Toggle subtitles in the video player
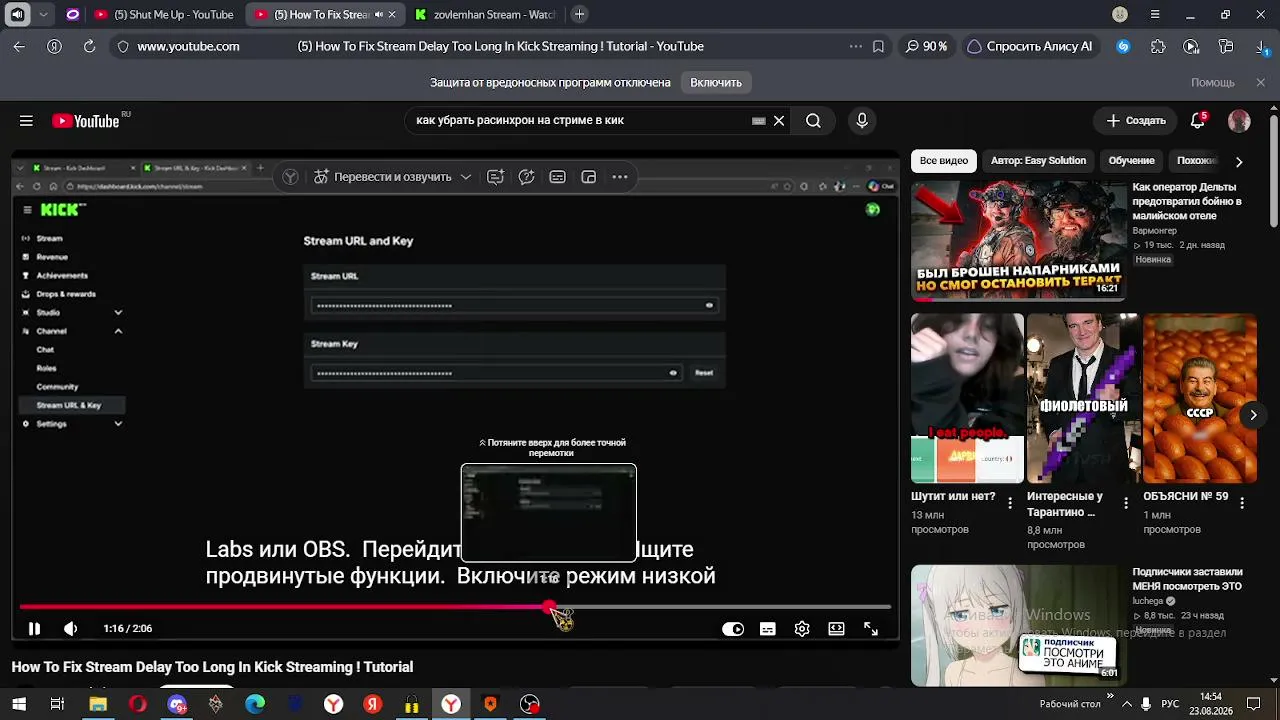The height and width of the screenshot is (720, 1280). coord(767,629)
